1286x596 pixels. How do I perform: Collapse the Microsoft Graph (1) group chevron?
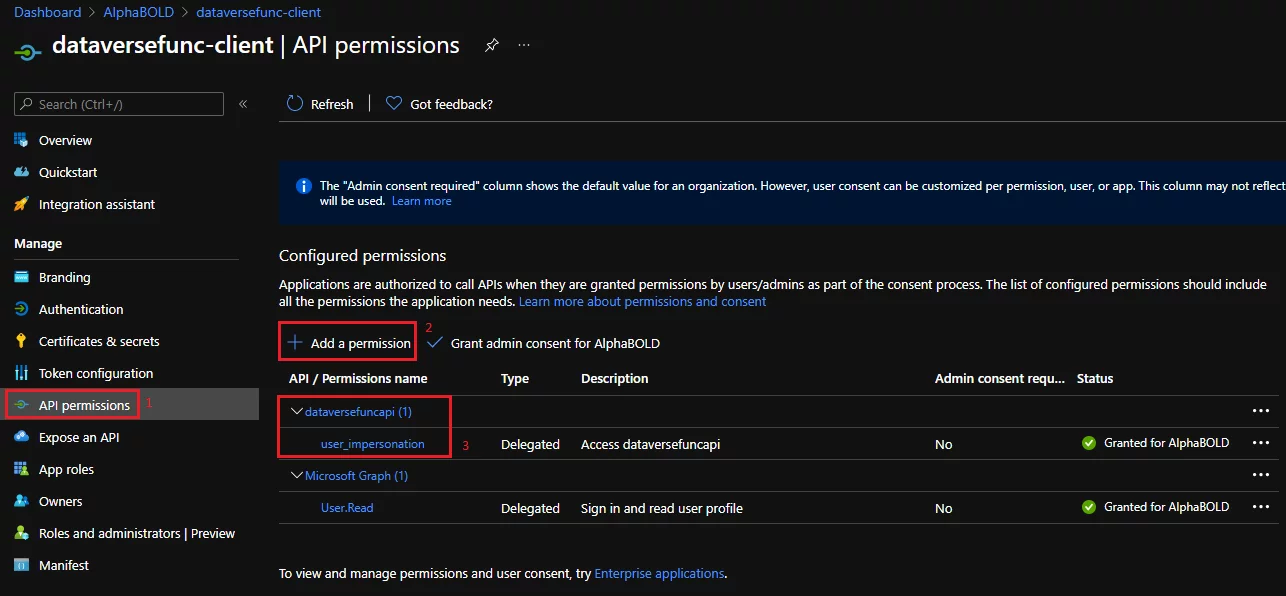(296, 475)
